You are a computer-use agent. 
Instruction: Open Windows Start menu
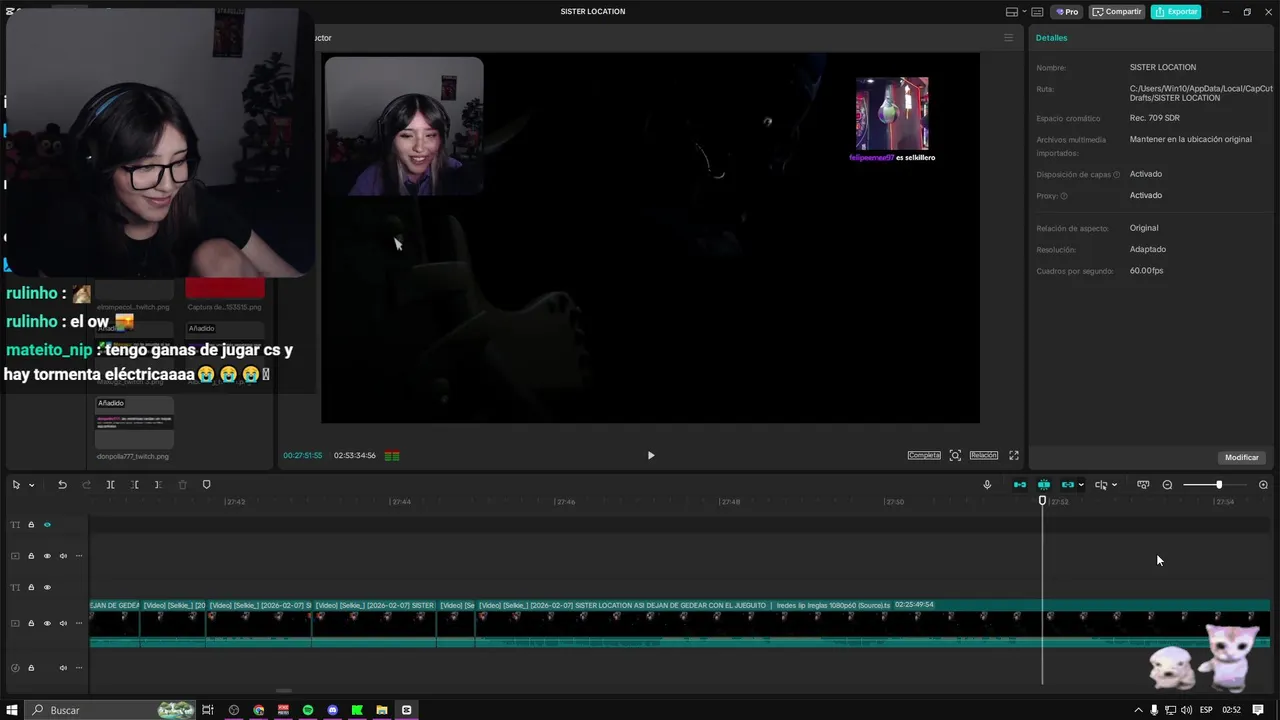12,710
